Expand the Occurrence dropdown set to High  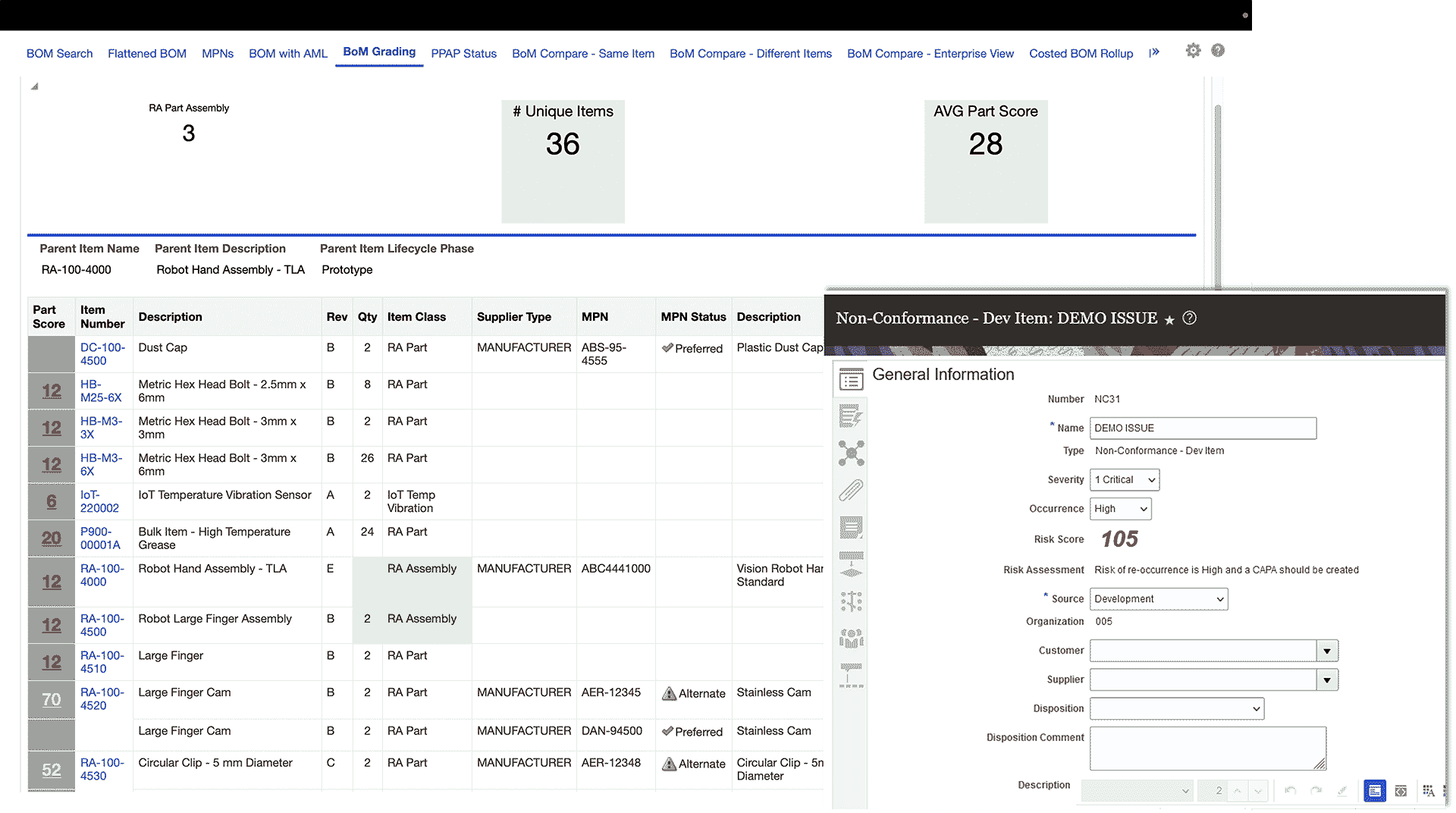1120,509
